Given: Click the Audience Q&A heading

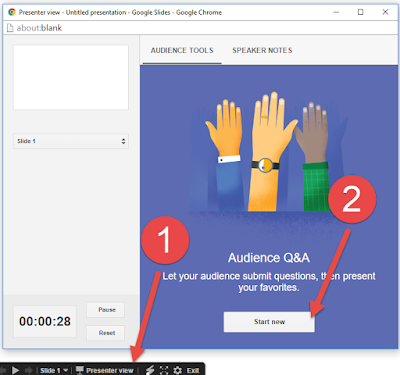Looking at the screenshot, I should coord(269,258).
